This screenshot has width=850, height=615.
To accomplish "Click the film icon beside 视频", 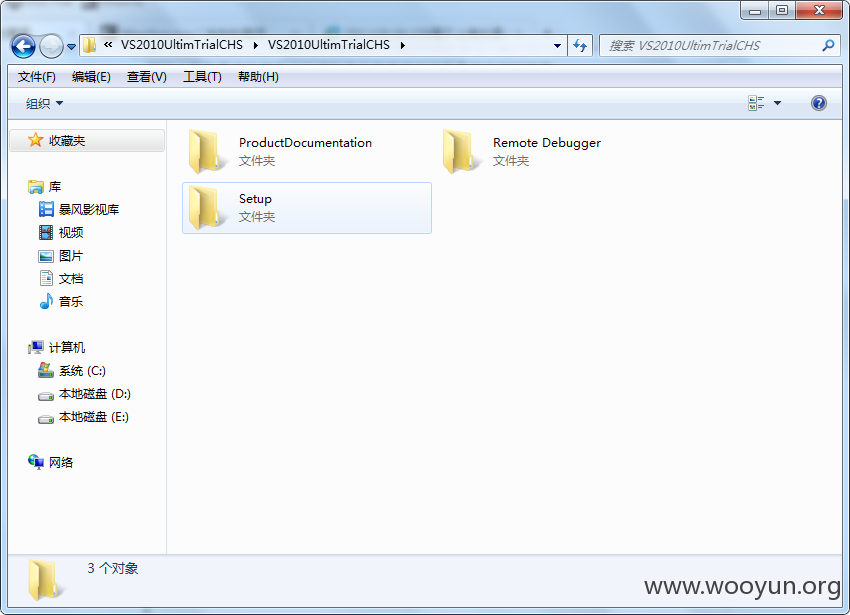I will [x=46, y=233].
